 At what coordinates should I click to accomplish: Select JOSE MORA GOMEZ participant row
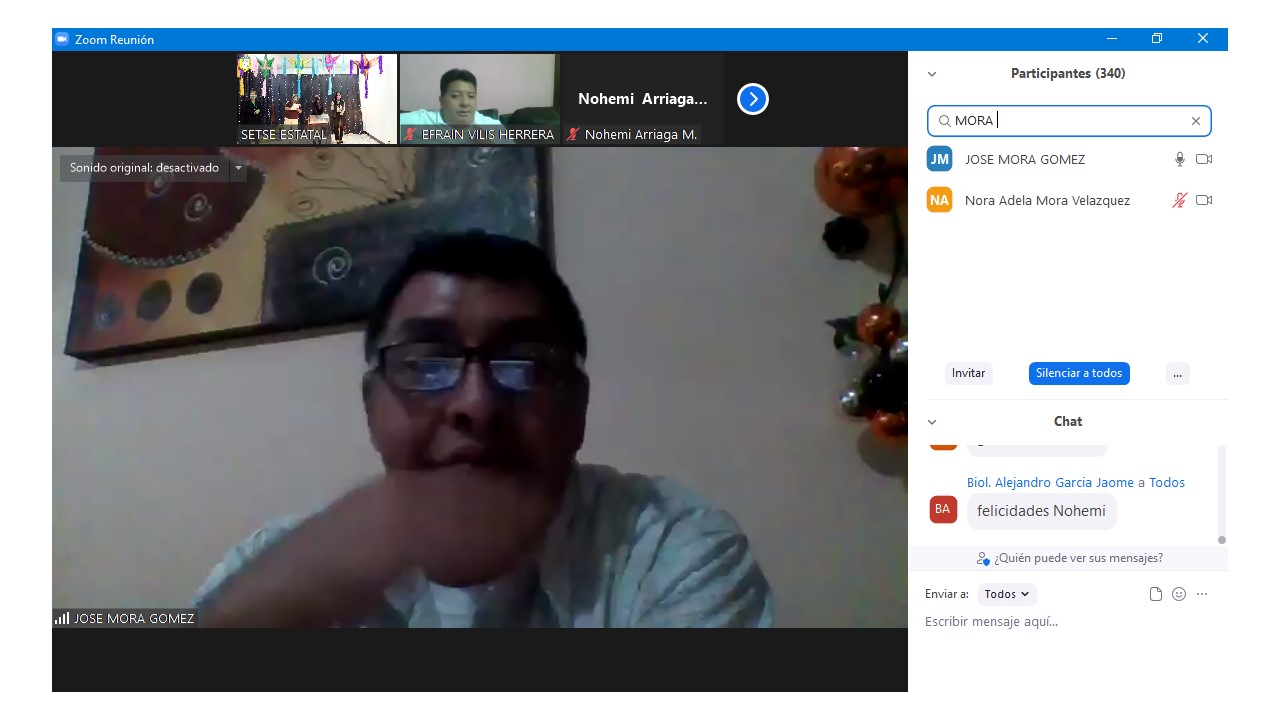click(1068, 159)
